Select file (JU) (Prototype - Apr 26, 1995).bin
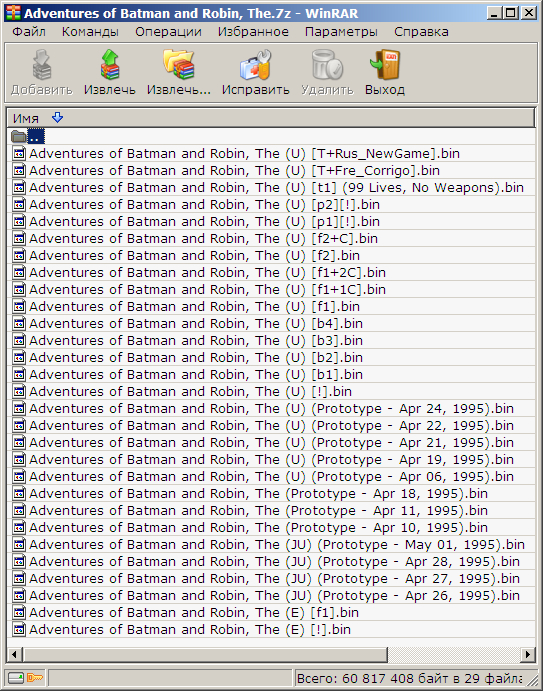This screenshot has height=691, width=543. (275, 596)
